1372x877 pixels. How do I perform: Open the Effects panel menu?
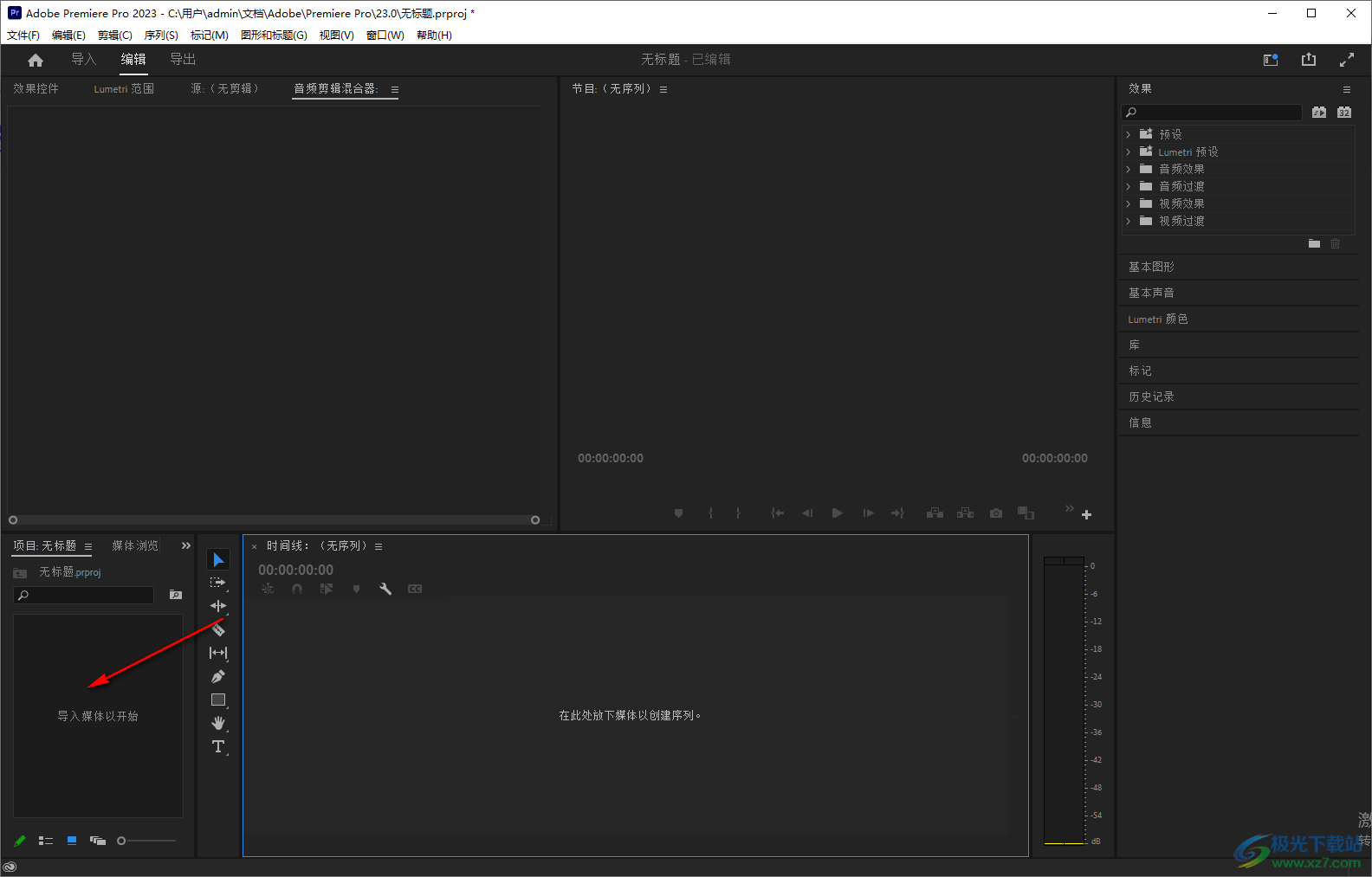click(x=1346, y=89)
